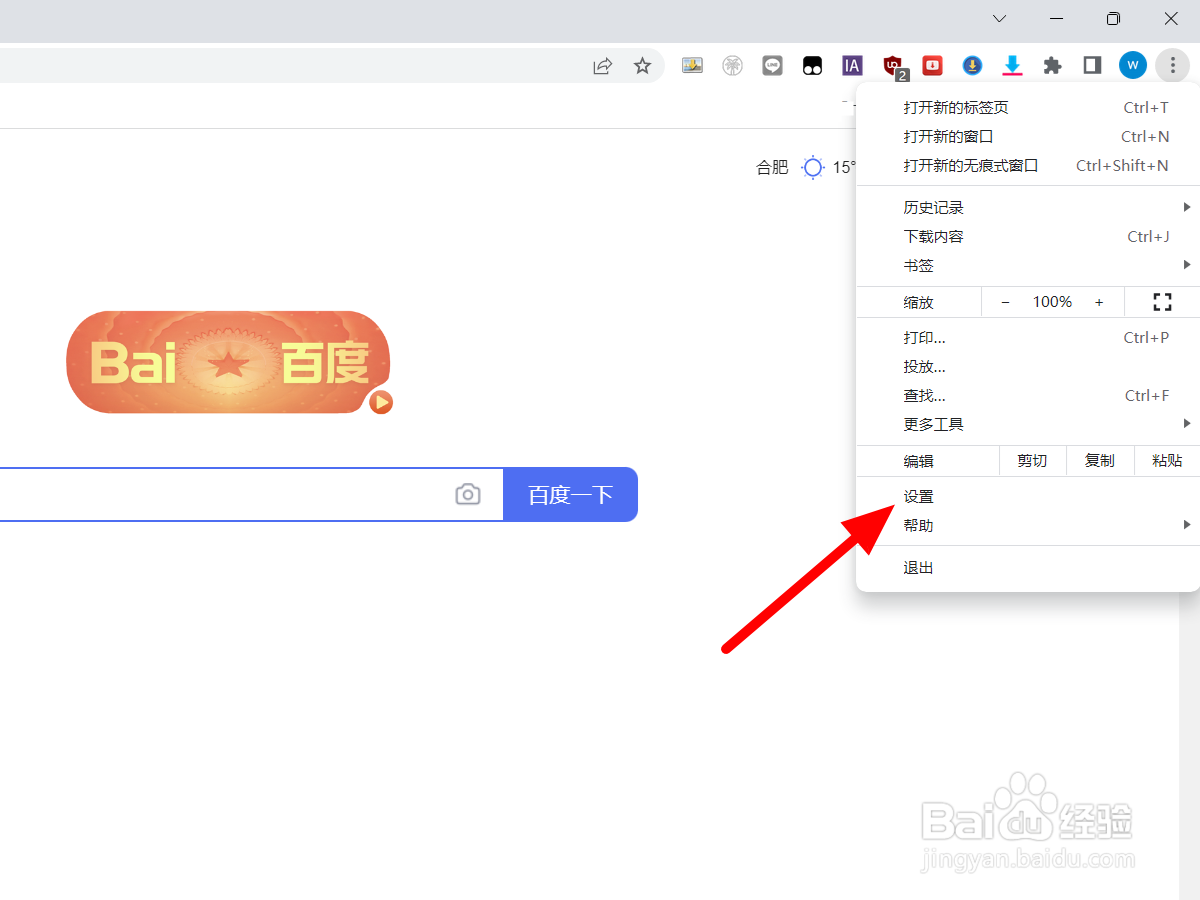Open the uBlock Origin shield icon

pos(893,66)
